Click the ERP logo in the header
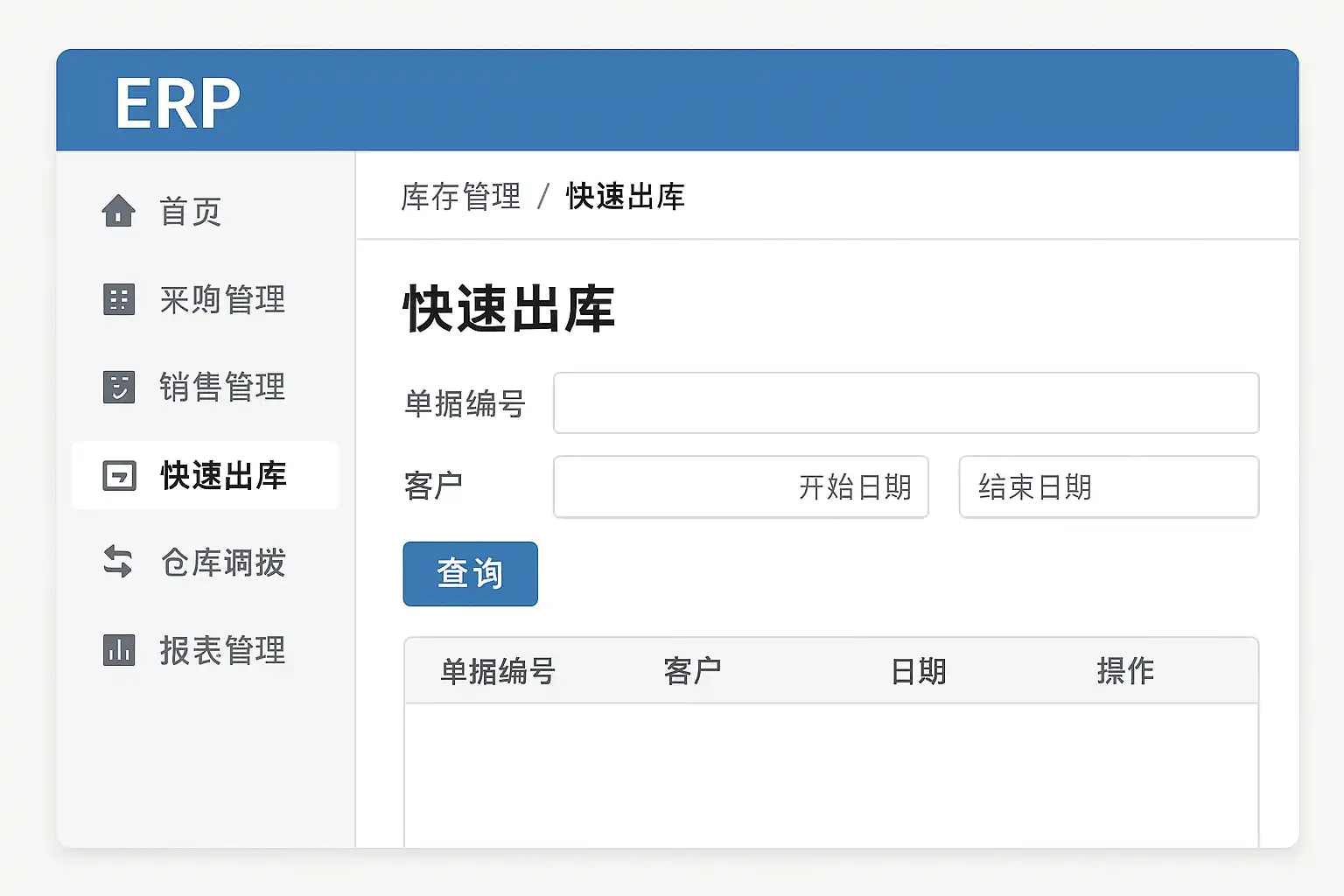This screenshot has height=896, width=1344. point(178,103)
